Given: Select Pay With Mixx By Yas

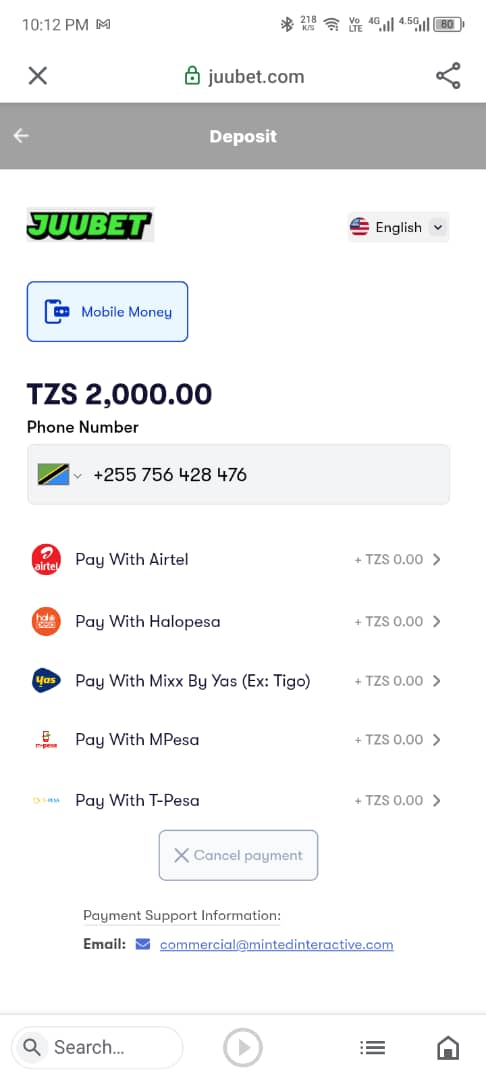Looking at the screenshot, I should click(x=238, y=681).
